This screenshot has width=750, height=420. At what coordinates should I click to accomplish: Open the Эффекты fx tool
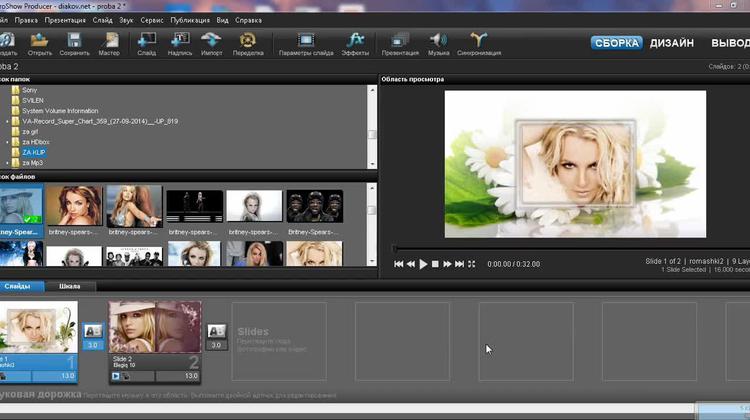(x=355, y=44)
